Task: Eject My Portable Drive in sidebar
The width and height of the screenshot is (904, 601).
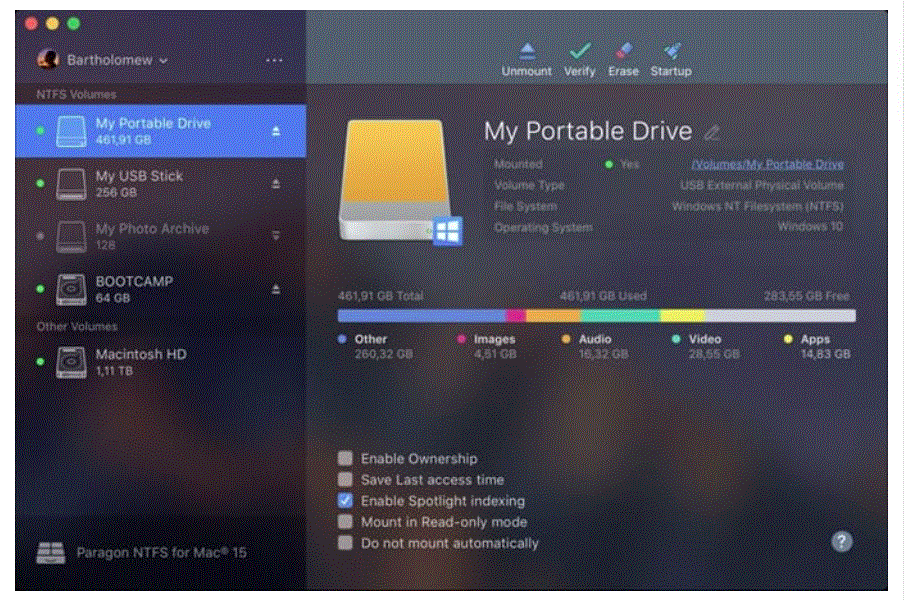Action: point(276,132)
